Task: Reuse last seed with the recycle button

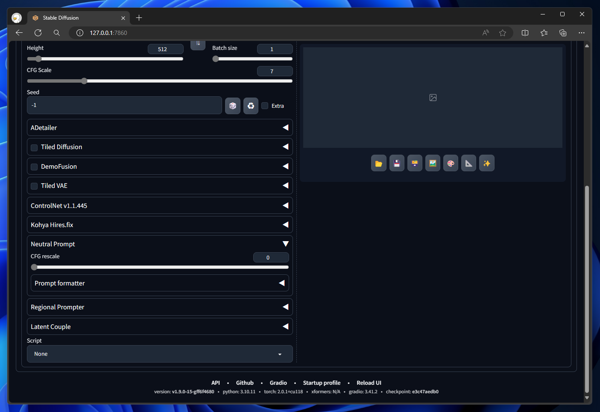Action: pos(251,106)
